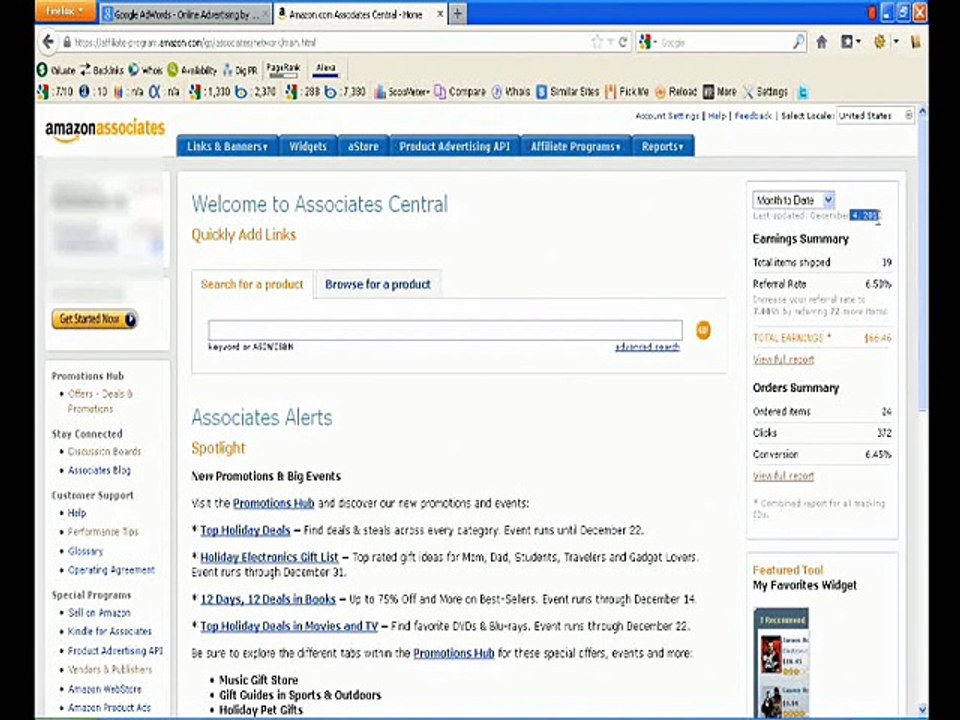Click the Twitter bird toolbar icon
Image resolution: width=960 pixels, height=720 pixels.
802,92
